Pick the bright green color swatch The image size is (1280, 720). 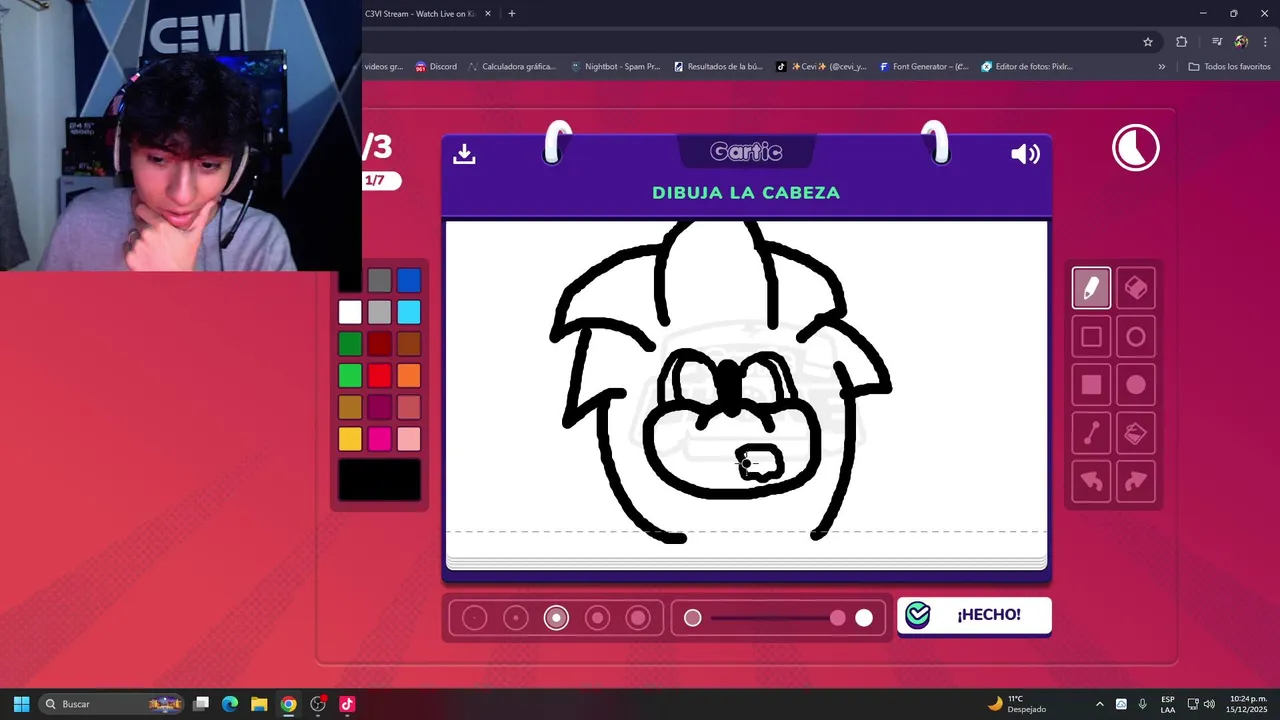(x=350, y=376)
